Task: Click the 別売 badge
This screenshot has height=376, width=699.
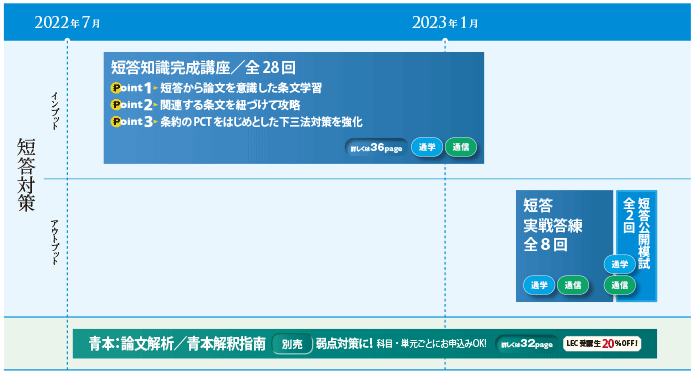Action: click(x=292, y=344)
